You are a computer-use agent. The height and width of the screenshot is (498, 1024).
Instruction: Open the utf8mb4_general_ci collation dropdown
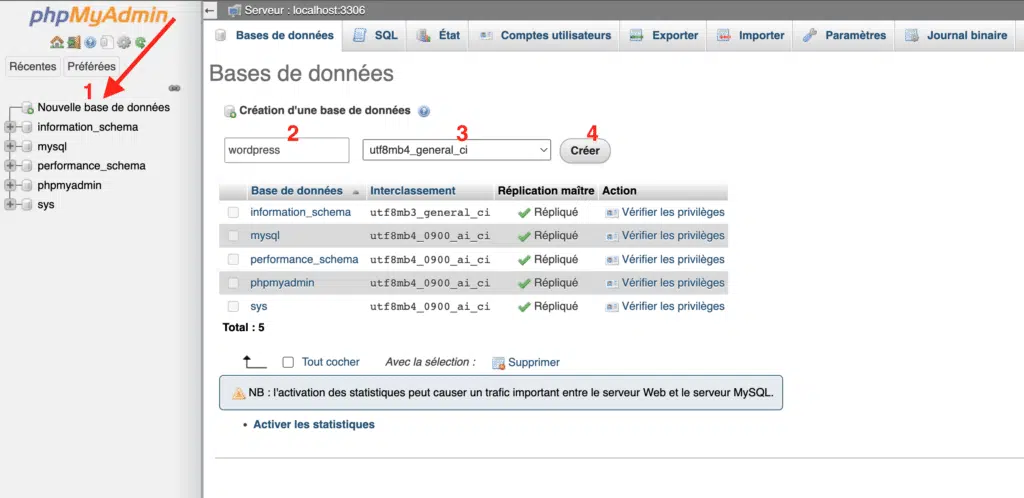coord(456,150)
